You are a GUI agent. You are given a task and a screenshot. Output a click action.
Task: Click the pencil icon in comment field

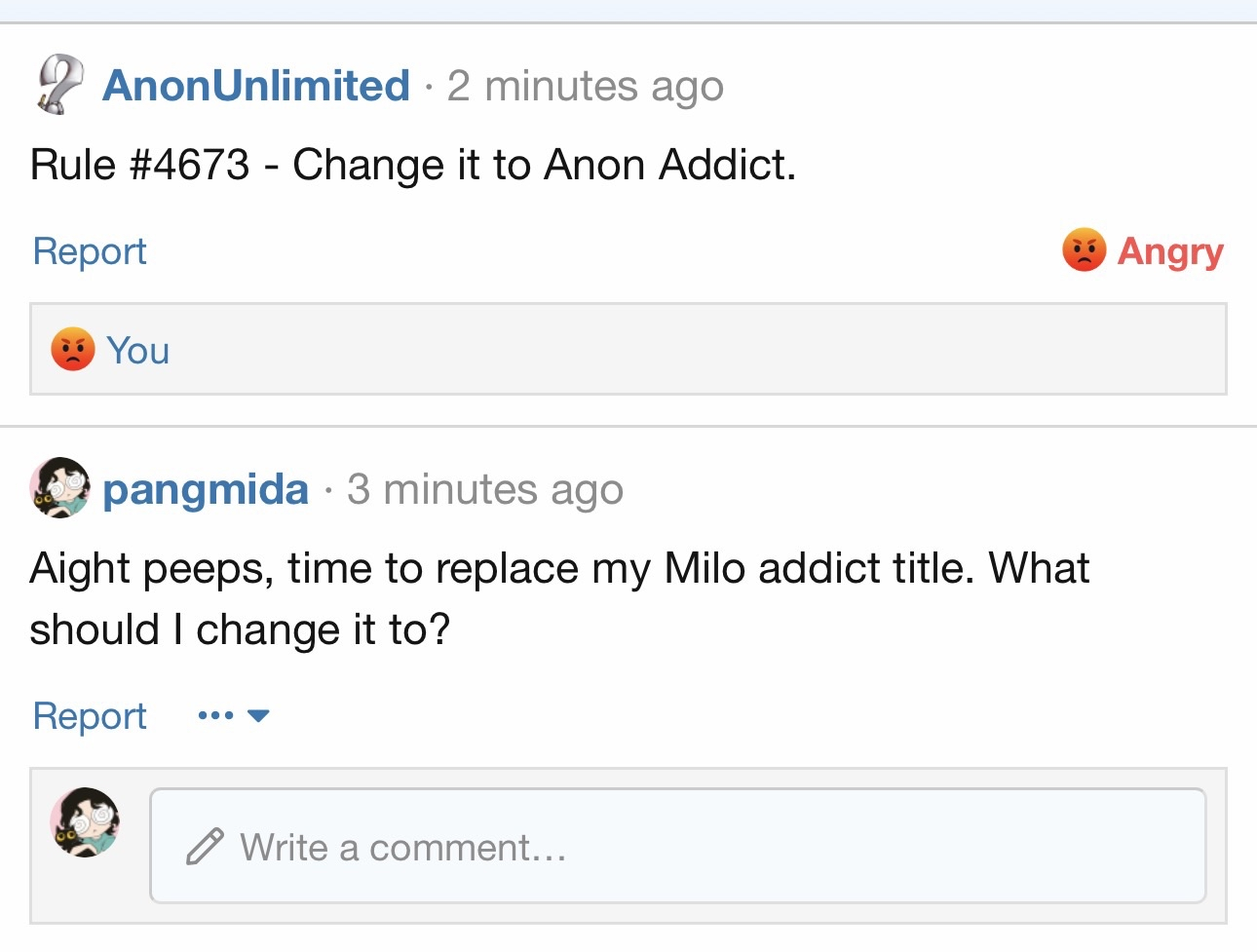click(205, 847)
